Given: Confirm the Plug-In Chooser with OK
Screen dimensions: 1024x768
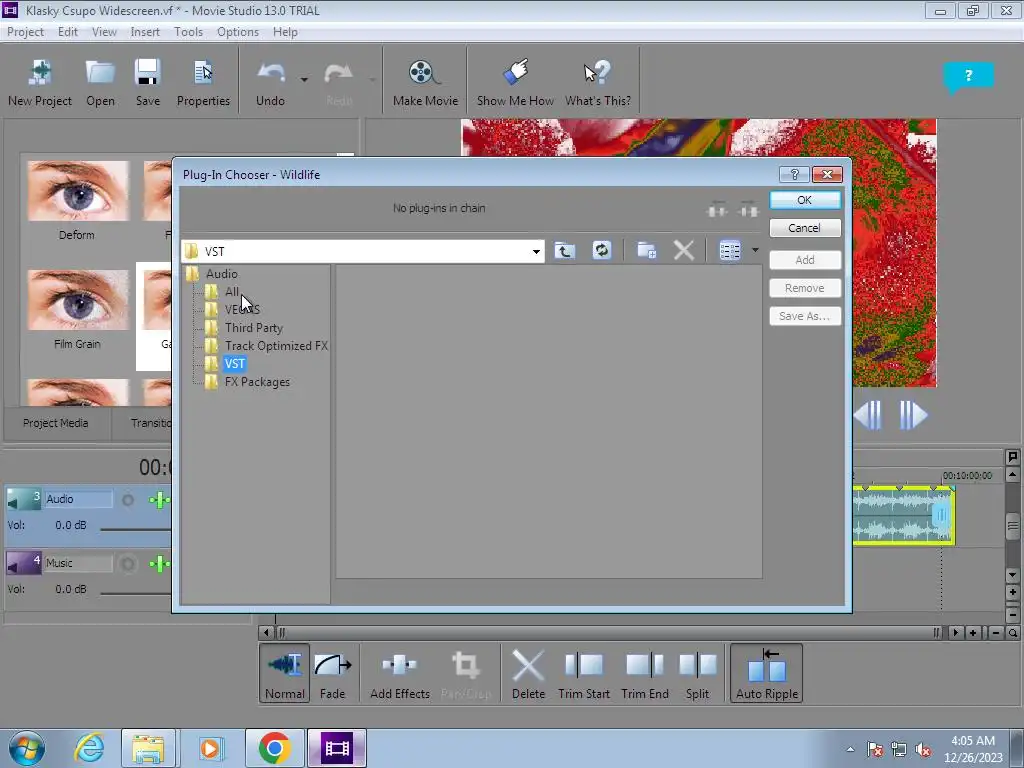Looking at the screenshot, I should point(805,200).
